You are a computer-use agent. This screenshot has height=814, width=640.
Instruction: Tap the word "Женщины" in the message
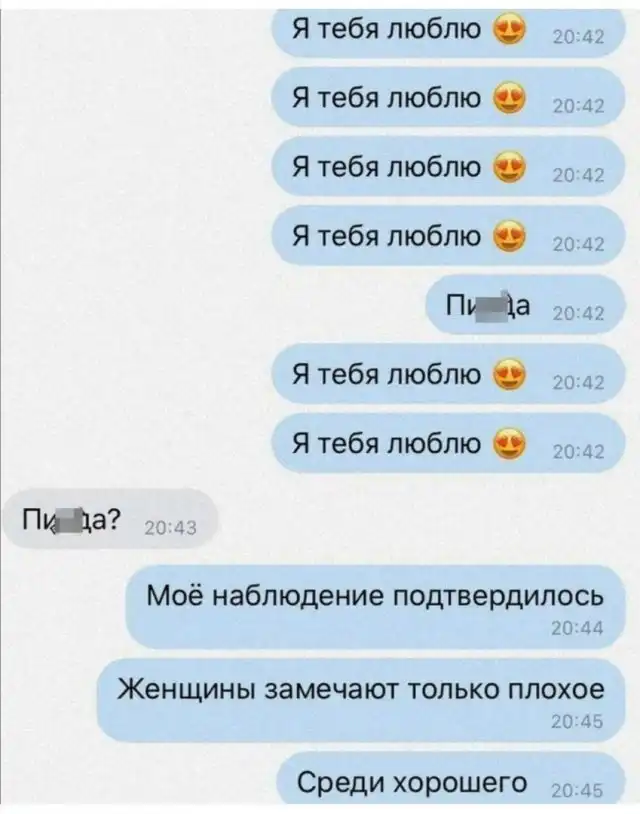(x=186, y=690)
